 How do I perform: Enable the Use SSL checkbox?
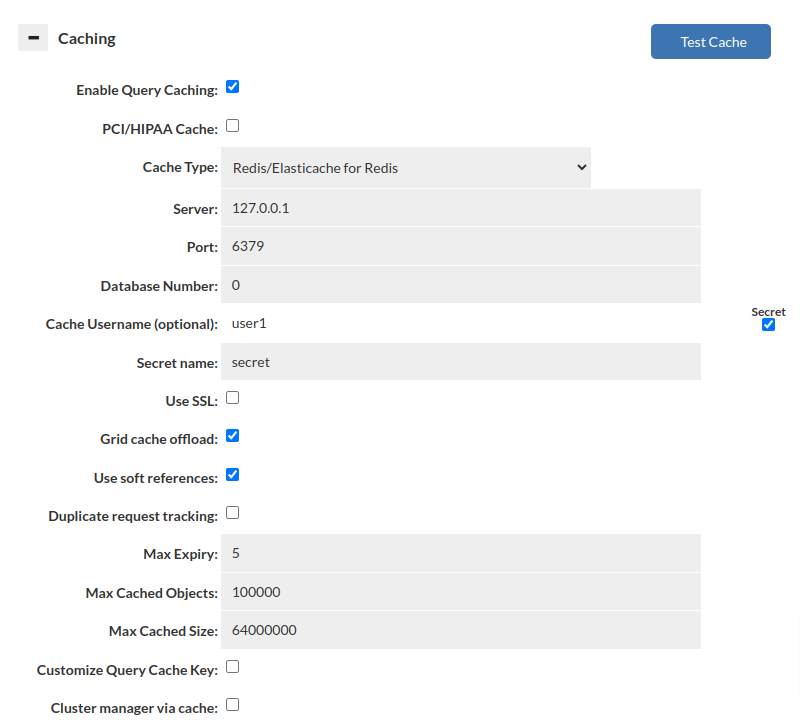[232, 398]
